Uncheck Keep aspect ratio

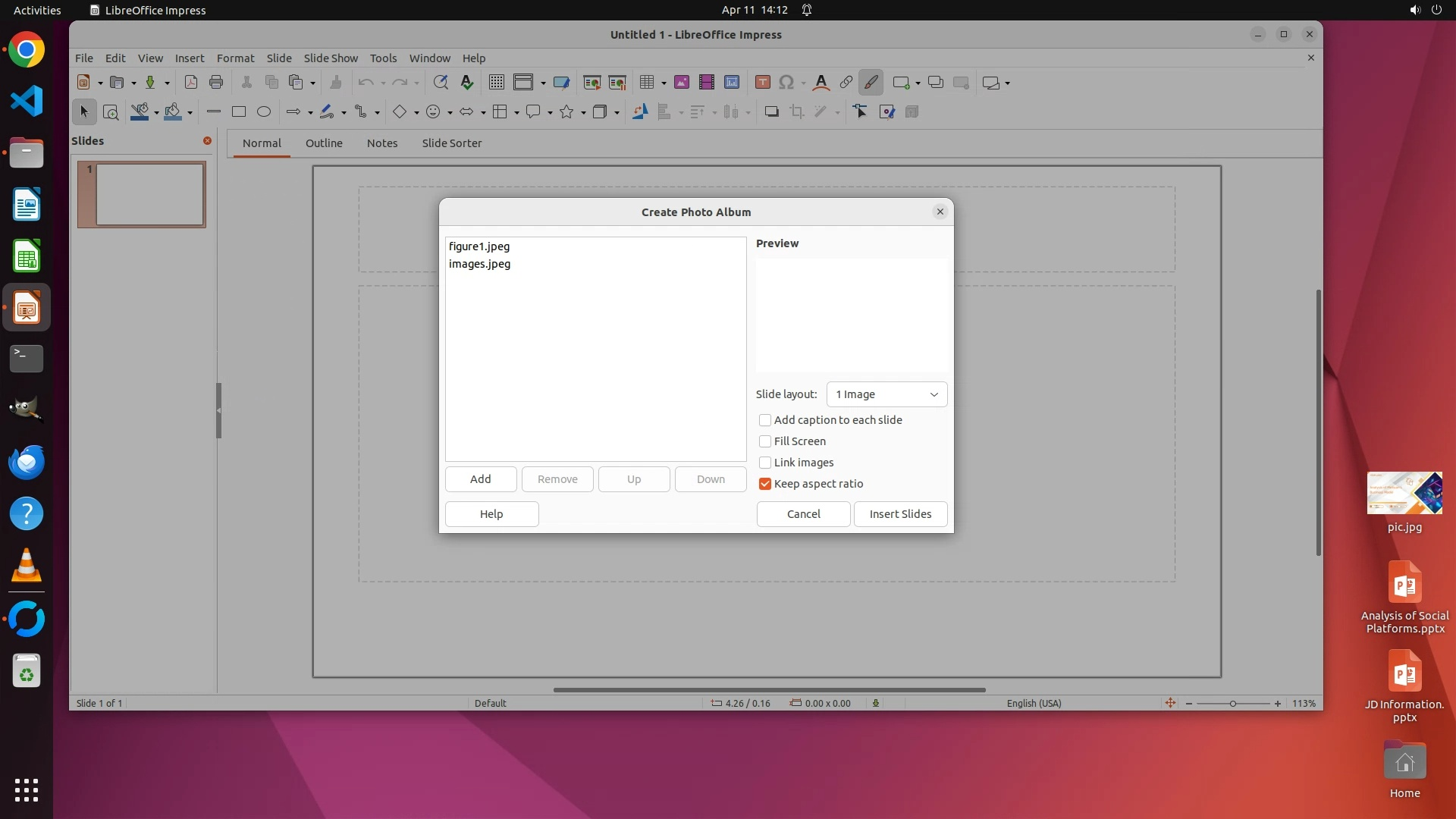click(765, 484)
